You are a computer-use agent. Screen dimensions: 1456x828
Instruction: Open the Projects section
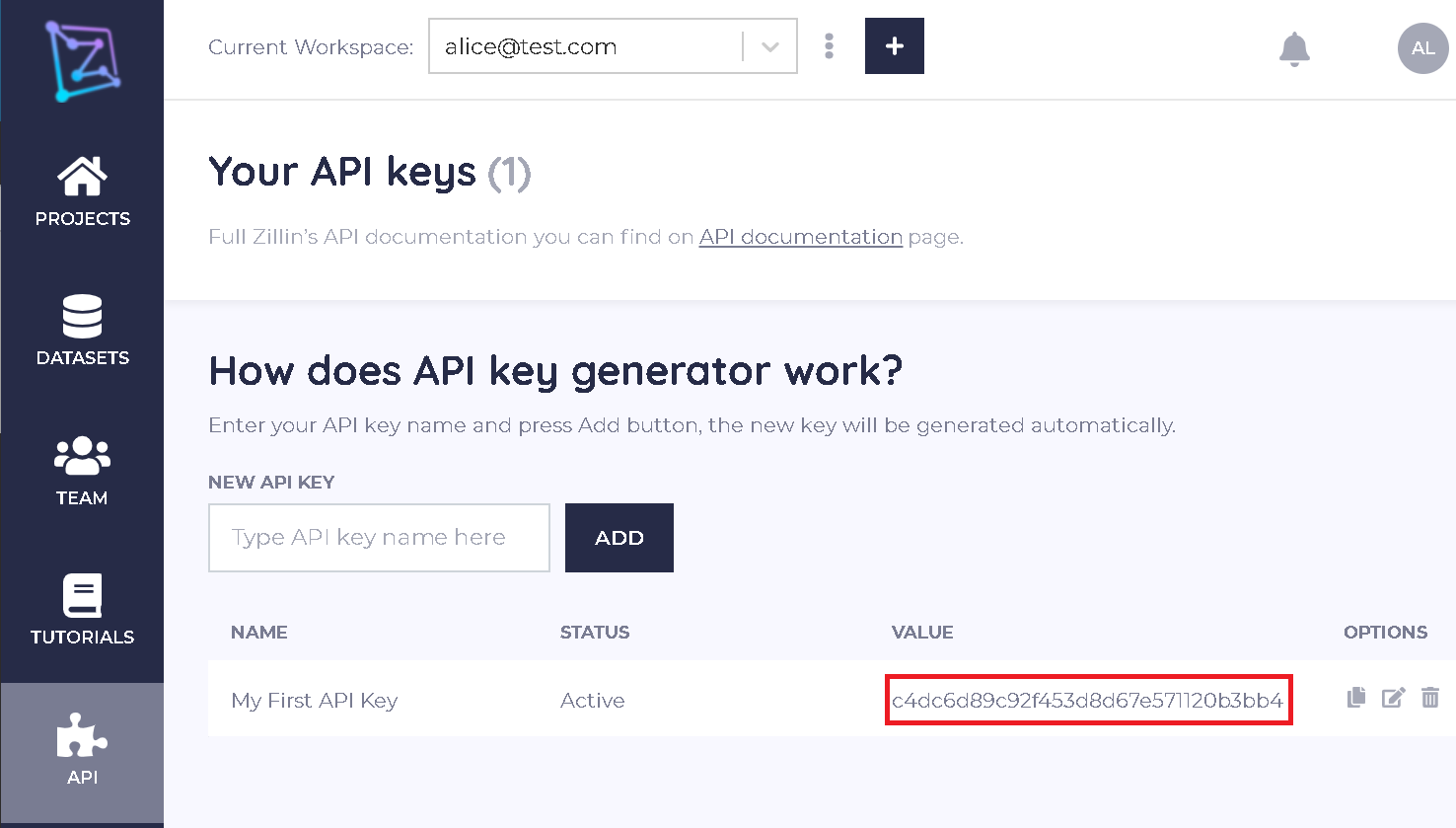click(x=82, y=191)
